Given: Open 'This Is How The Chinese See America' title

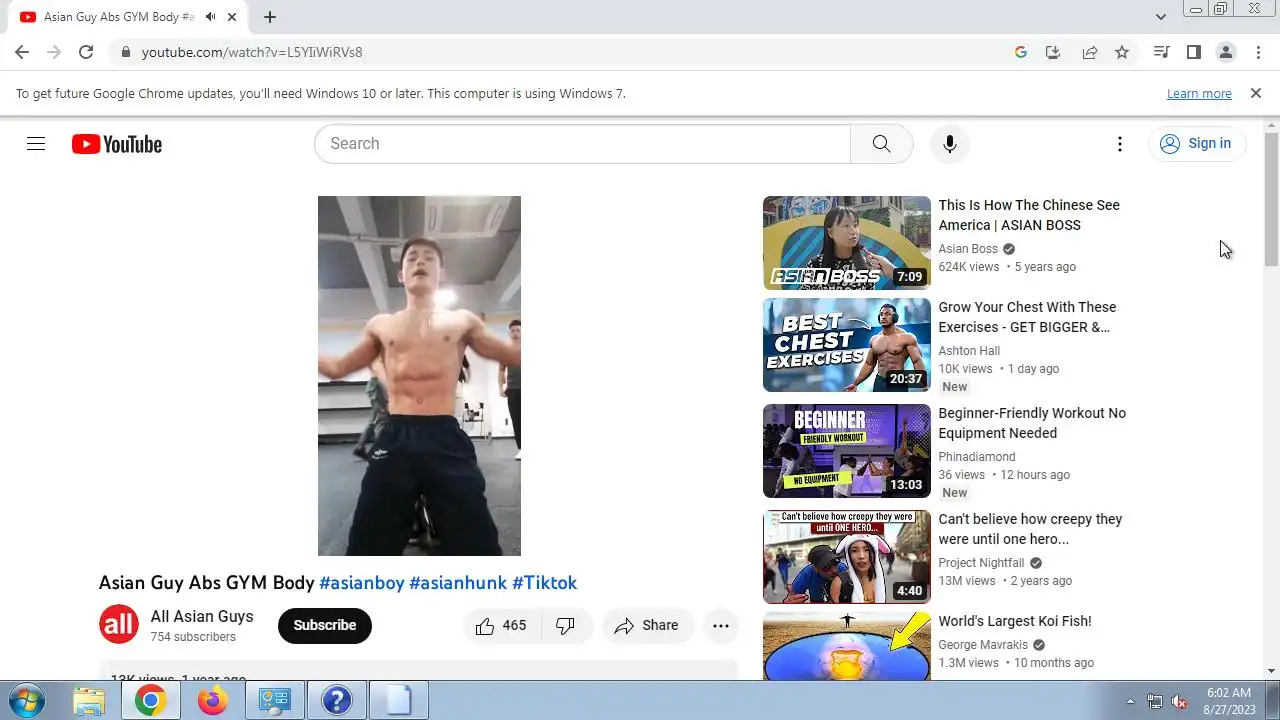Looking at the screenshot, I should (x=1029, y=215).
